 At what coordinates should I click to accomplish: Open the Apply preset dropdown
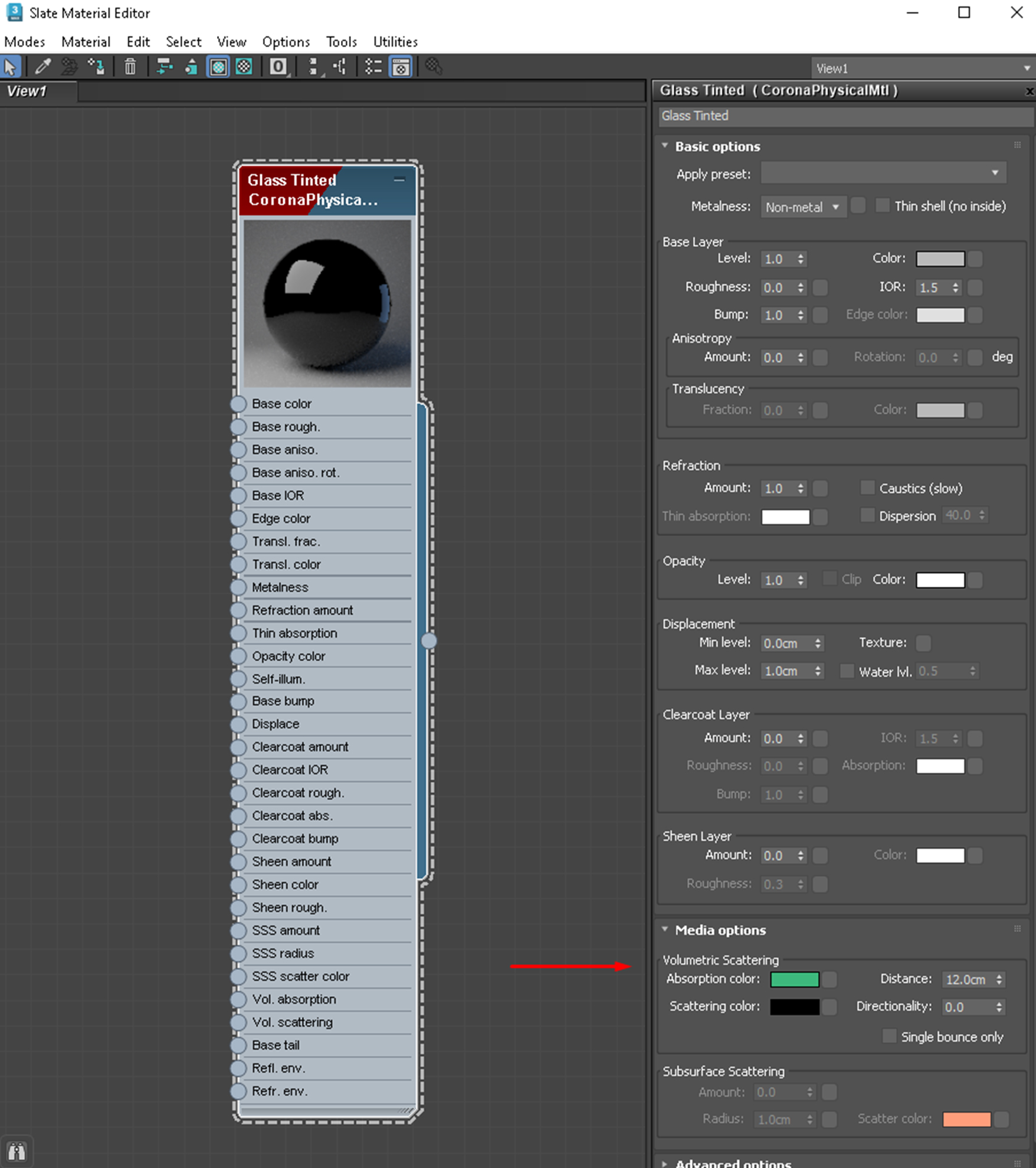tap(883, 173)
